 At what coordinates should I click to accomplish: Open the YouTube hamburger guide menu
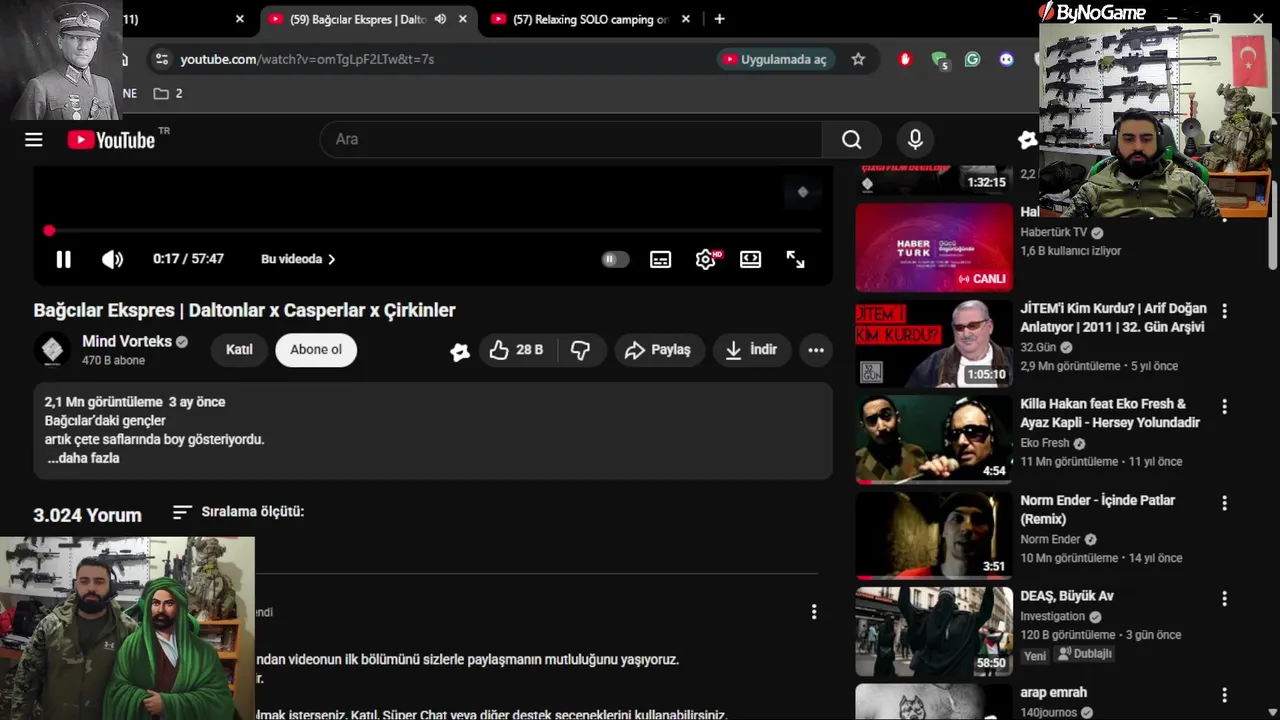34,140
